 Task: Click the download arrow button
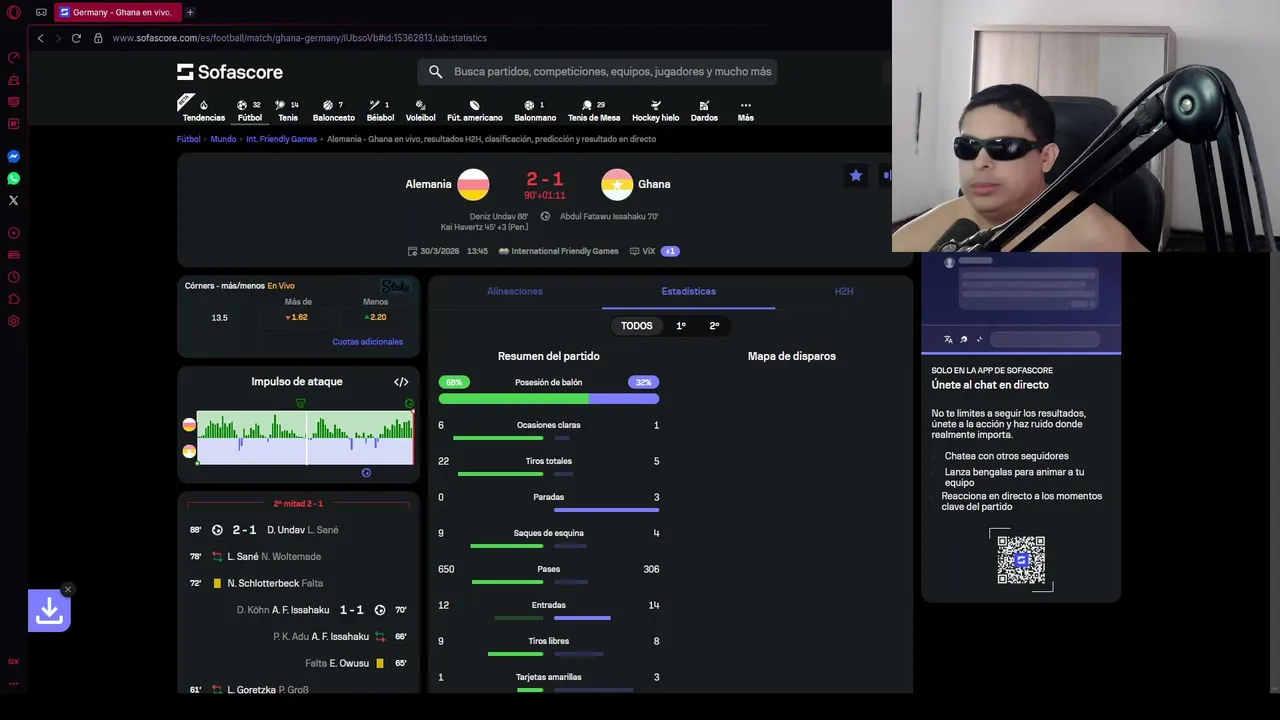(49, 610)
